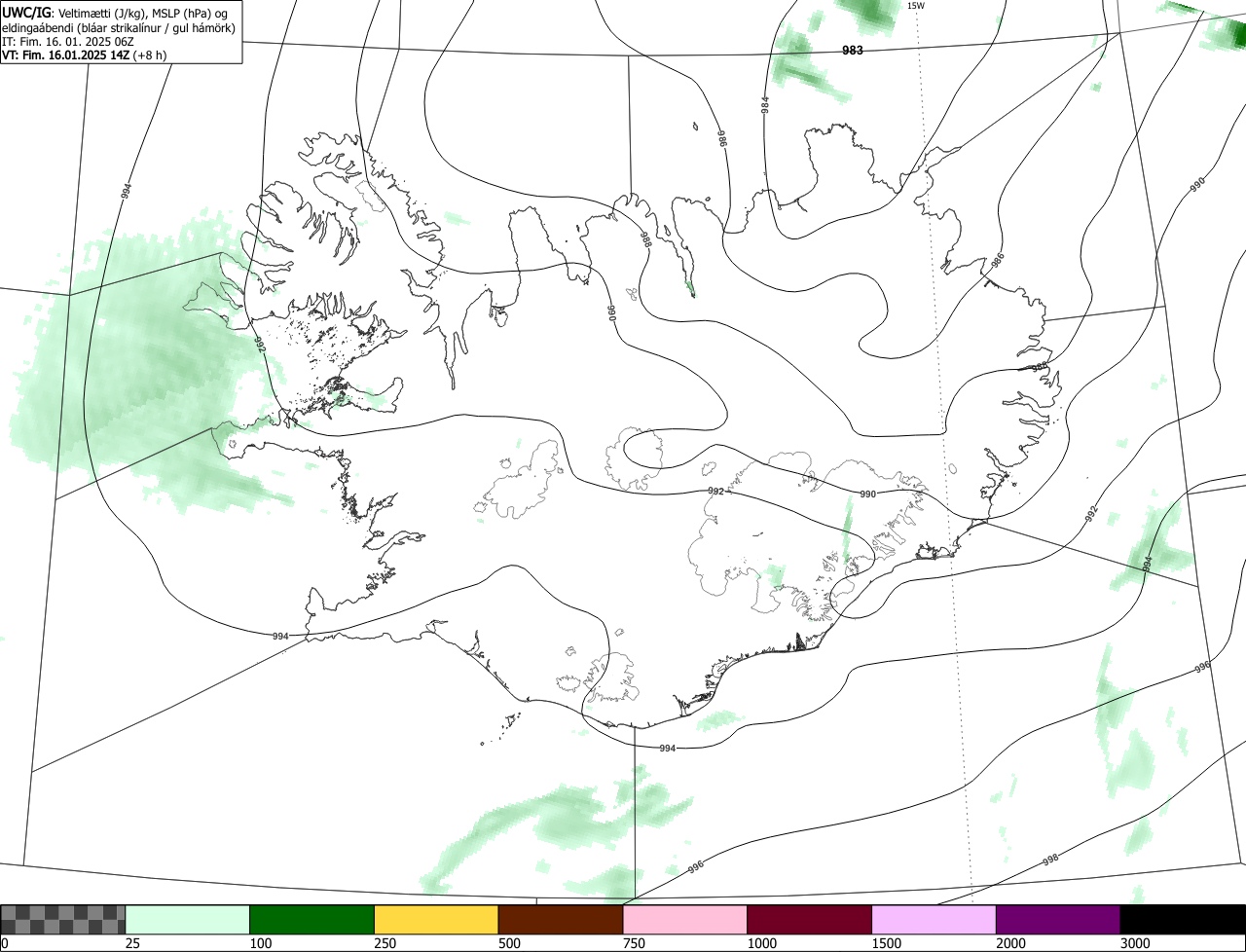Click the light purple 1500–2000 legend swatch
Screen dimensions: 1246x952
pyautogui.click(x=934, y=920)
